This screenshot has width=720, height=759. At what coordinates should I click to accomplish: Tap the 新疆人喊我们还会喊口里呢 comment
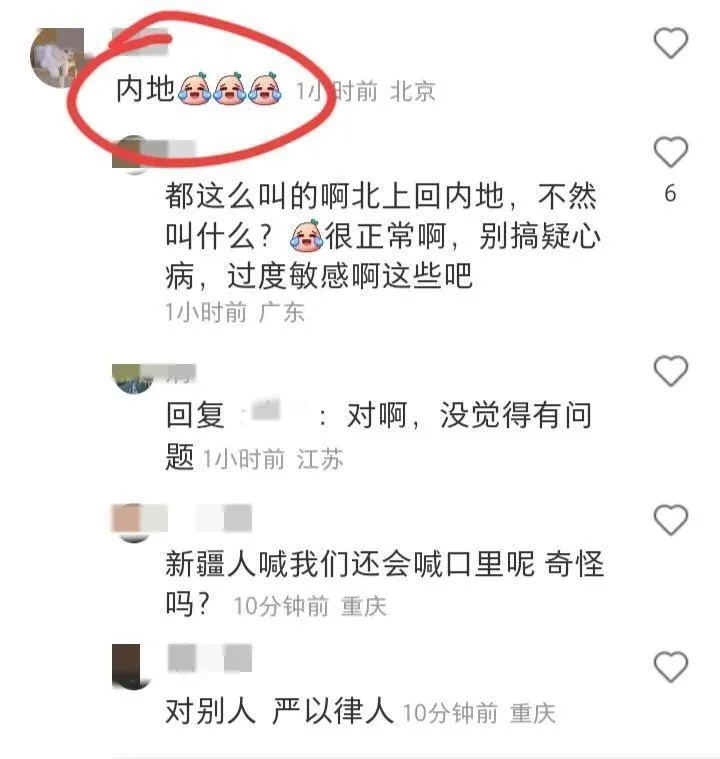point(384,584)
